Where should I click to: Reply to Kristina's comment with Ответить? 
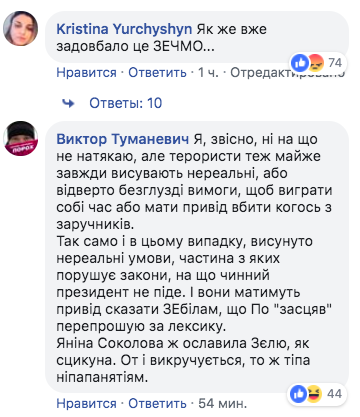tap(157, 72)
